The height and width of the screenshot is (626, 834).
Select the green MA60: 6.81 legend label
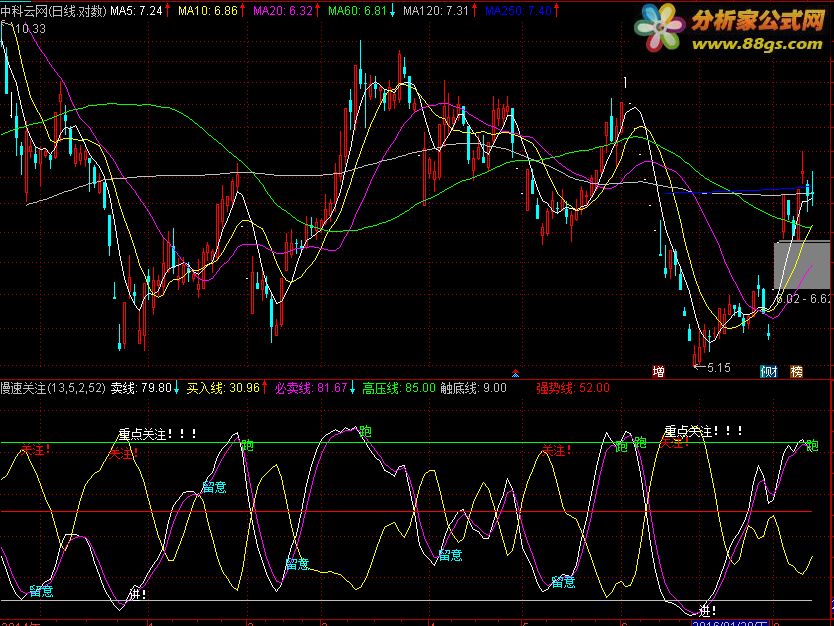click(357, 11)
